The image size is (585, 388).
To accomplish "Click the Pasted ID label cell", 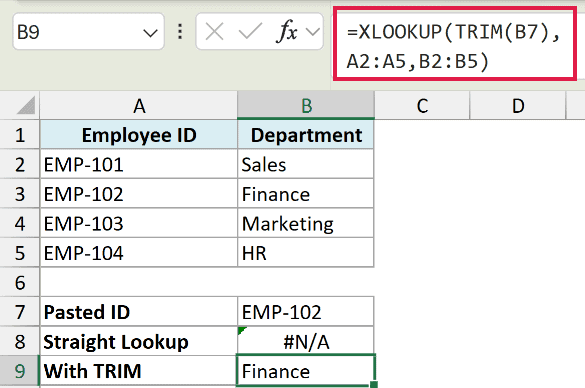I will click(x=139, y=312).
